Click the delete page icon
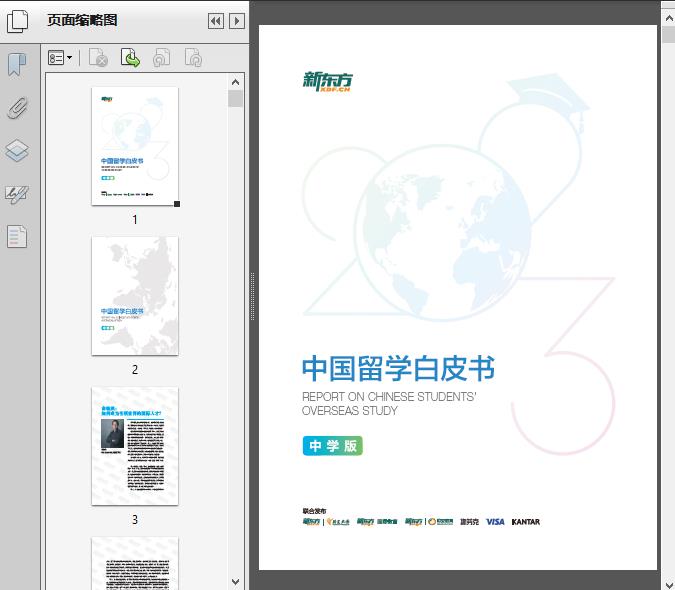Image resolution: width=675 pixels, height=590 pixels. tap(98, 58)
